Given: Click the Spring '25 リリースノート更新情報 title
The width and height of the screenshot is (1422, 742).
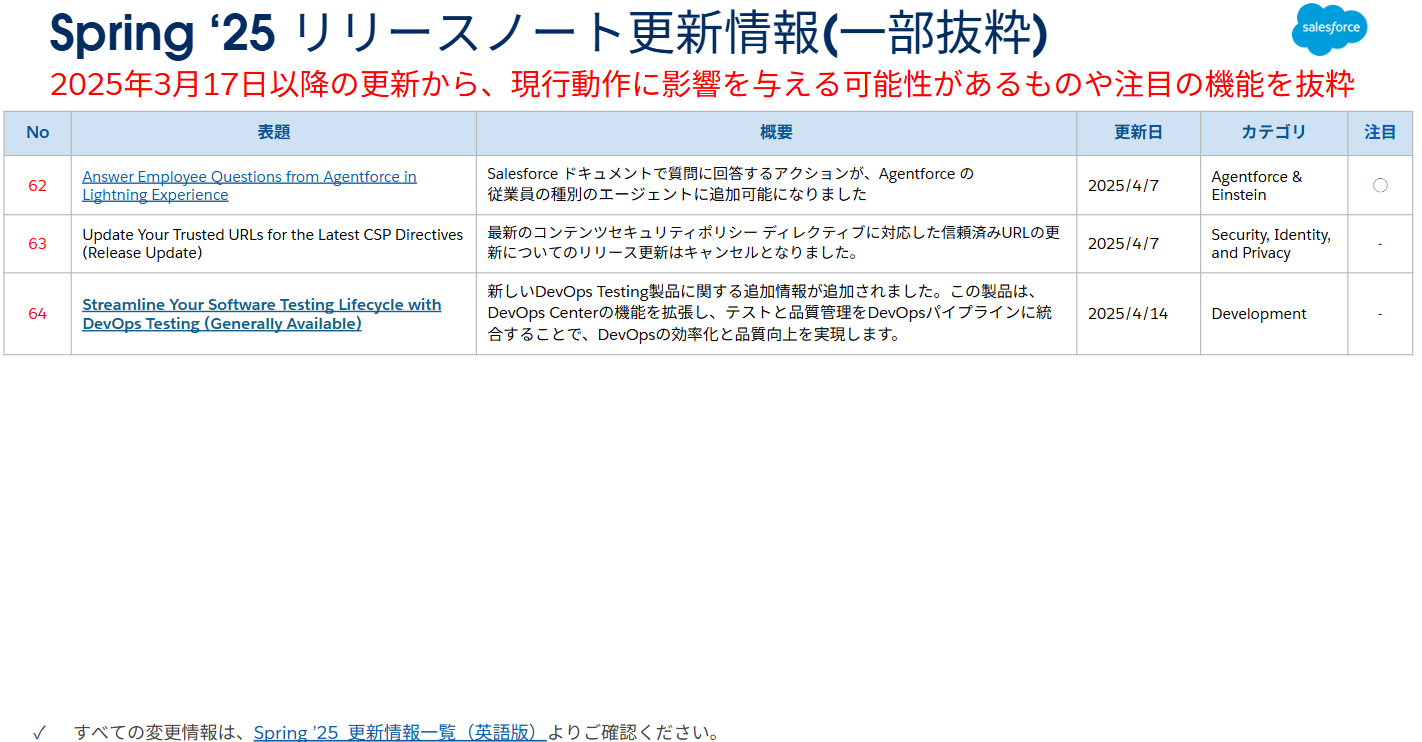Looking at the screenshot, I should tap(548, 32).
